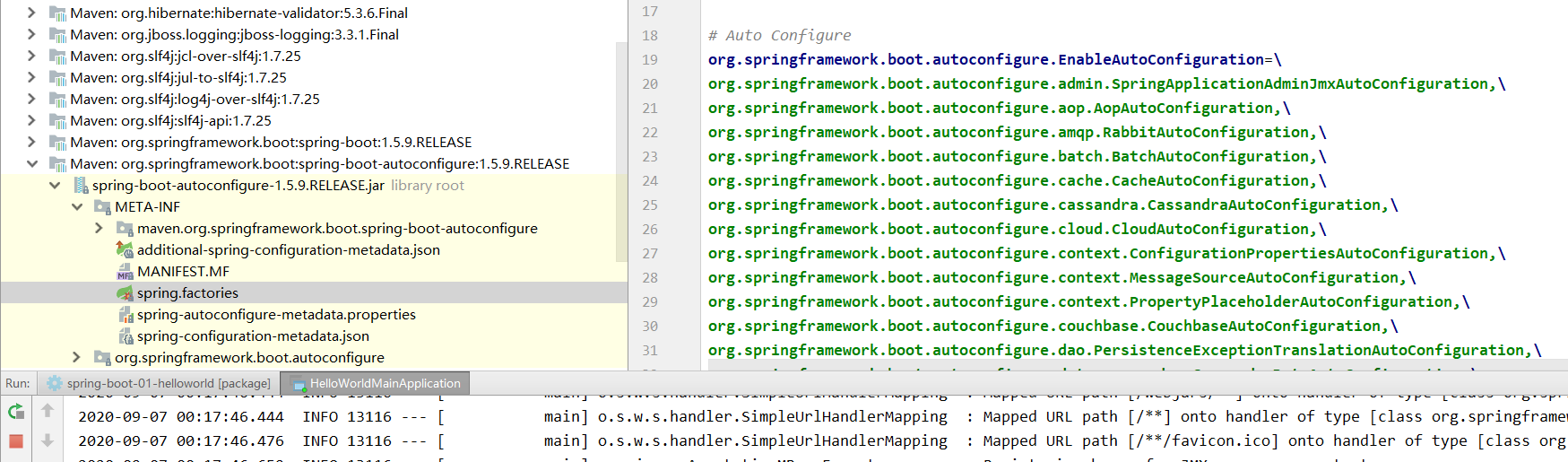The width and height of the screenshot is (1568, 462).
Task: Click the down arrow in Run panel
Action: point(48,440)
